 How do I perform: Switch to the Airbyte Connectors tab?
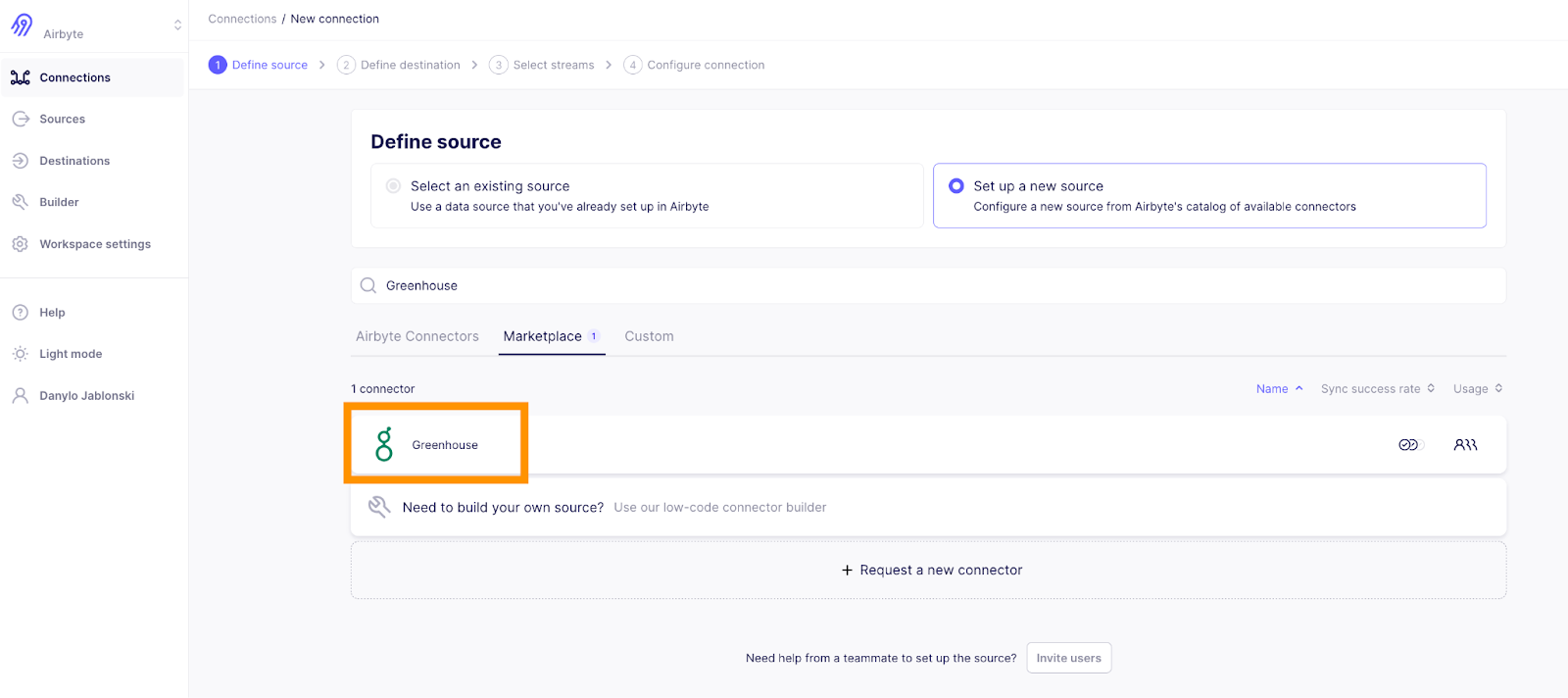pos(417,336)
